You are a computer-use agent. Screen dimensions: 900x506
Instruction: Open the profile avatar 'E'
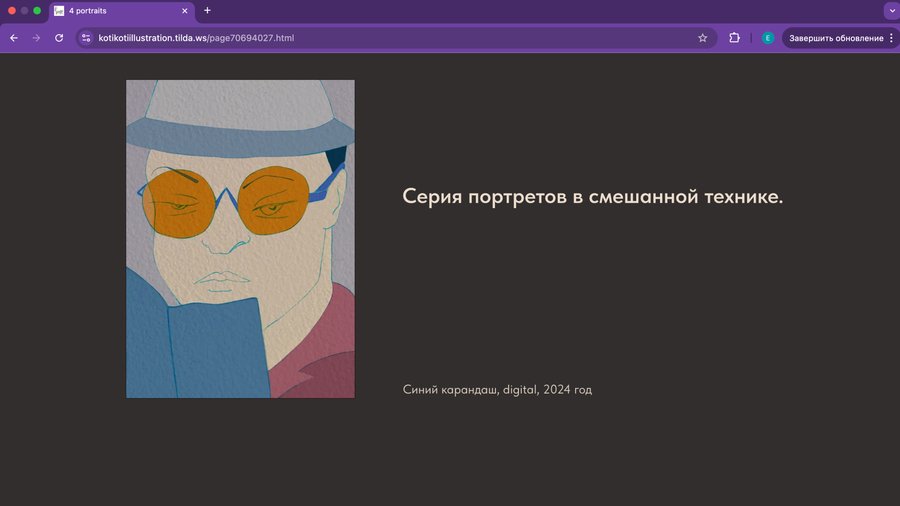(767, 38)
